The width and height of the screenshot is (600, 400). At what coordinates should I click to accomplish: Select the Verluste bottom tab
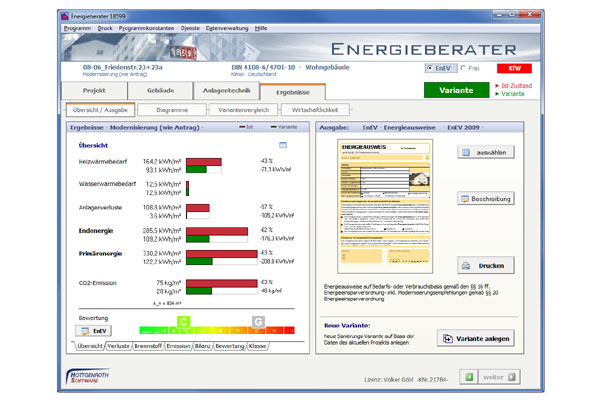pyautogui.click(x=119, y=346)
